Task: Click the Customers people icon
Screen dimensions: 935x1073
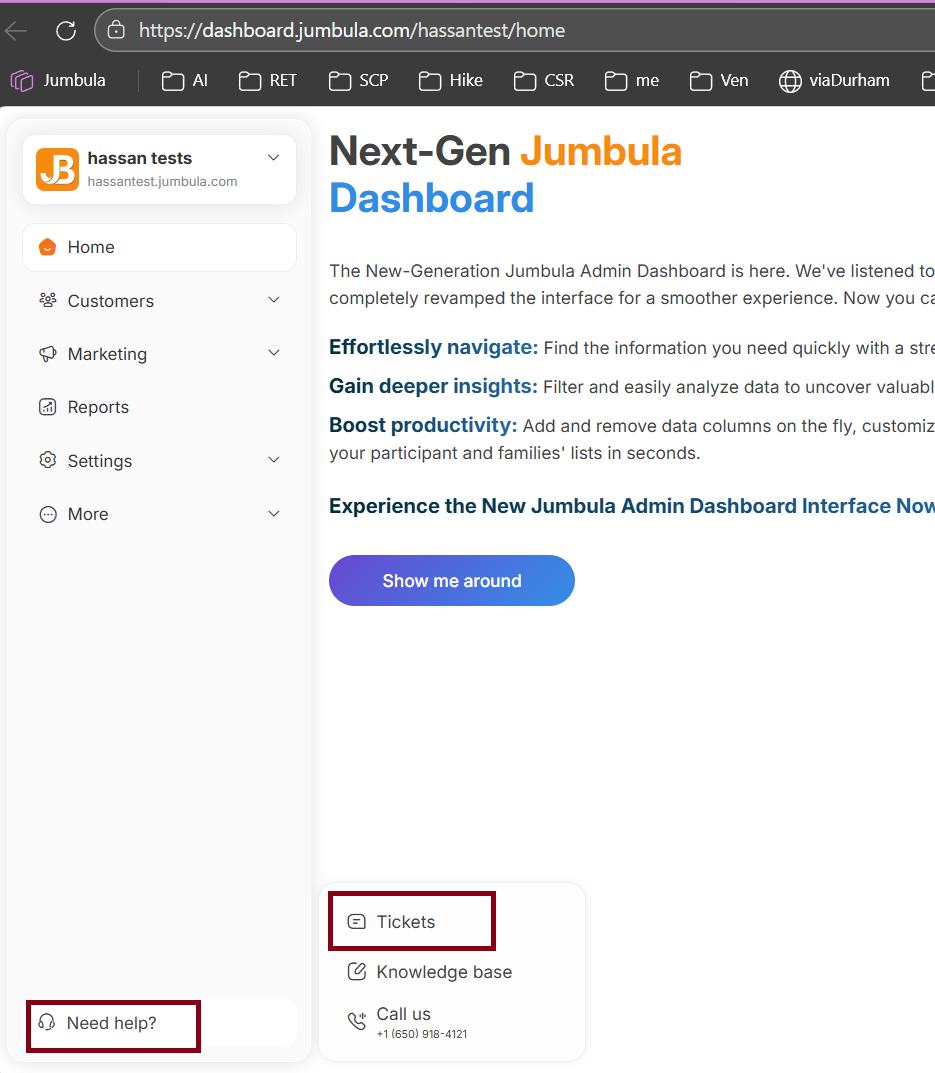Action: [x=47, y=300]
